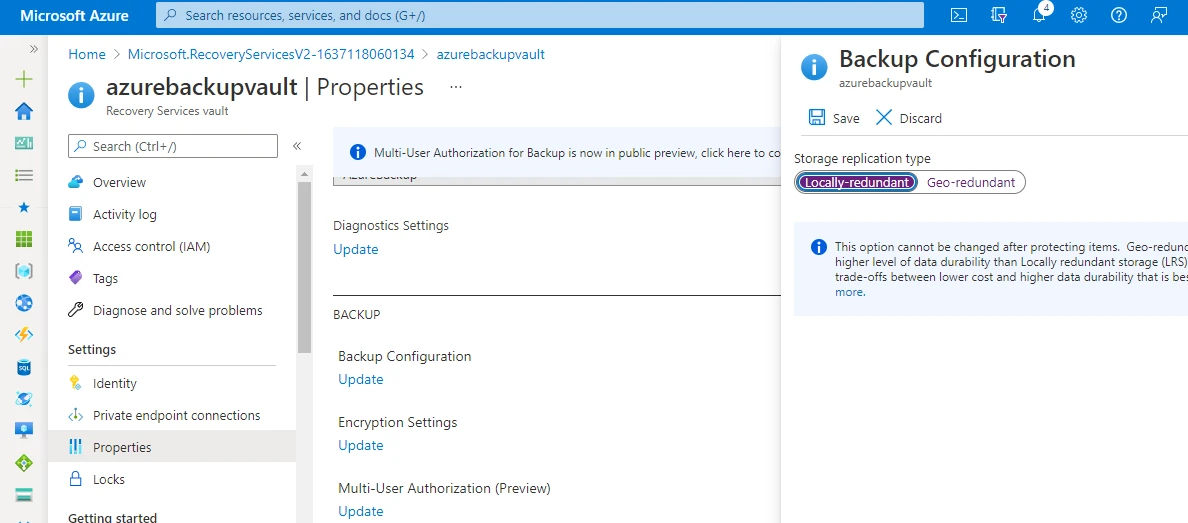Discard the Backup Configuration changes

(x=908, y=117)
